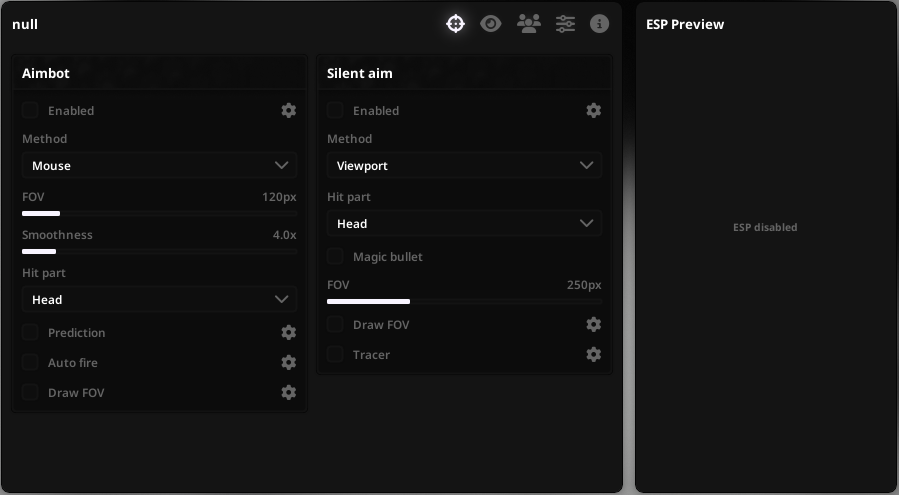Click the Magic bullet label
Viewport: 899px width, 495px height.
tap(388, 256)
